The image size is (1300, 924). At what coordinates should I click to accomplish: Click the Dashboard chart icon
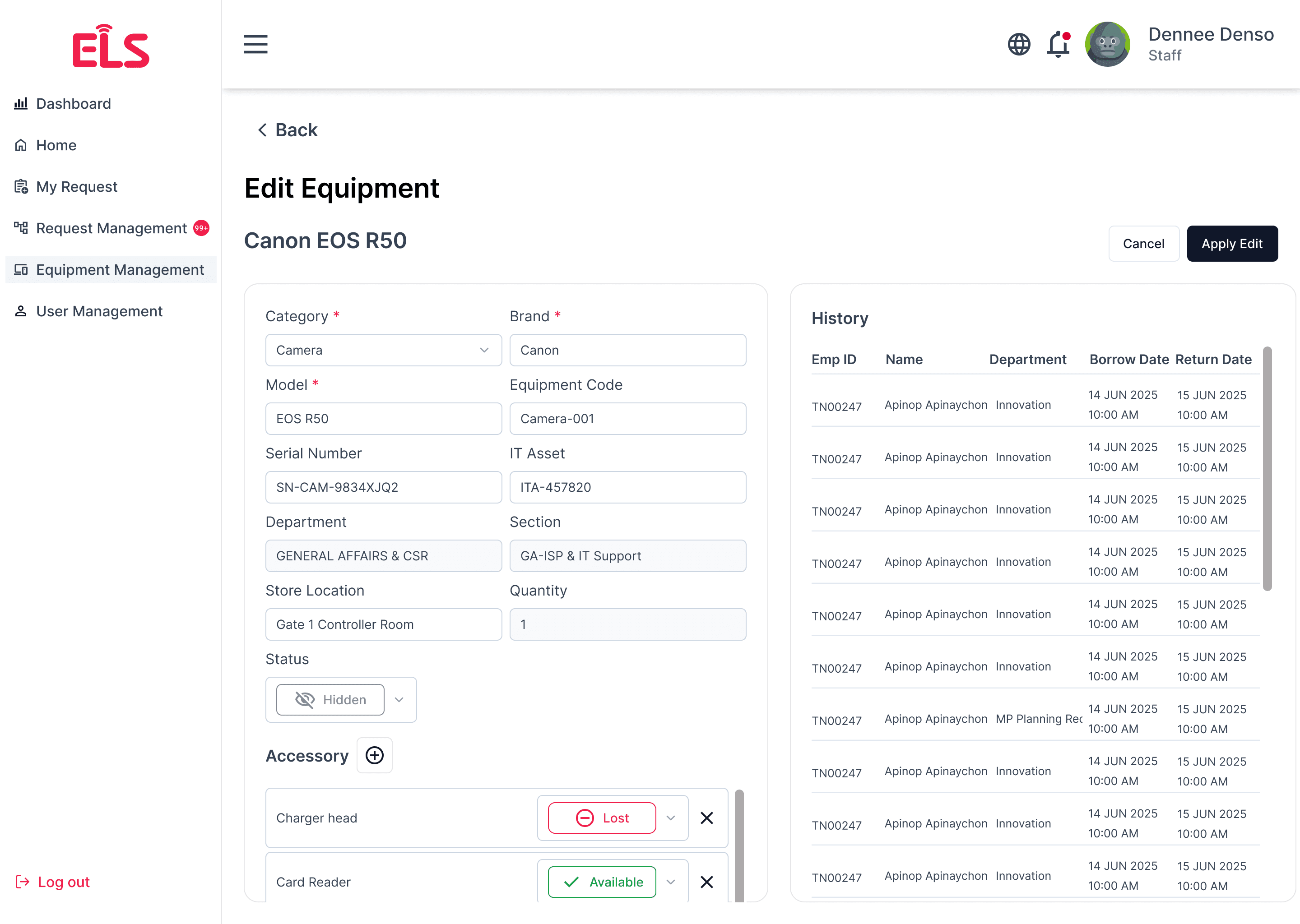[21, 104]
